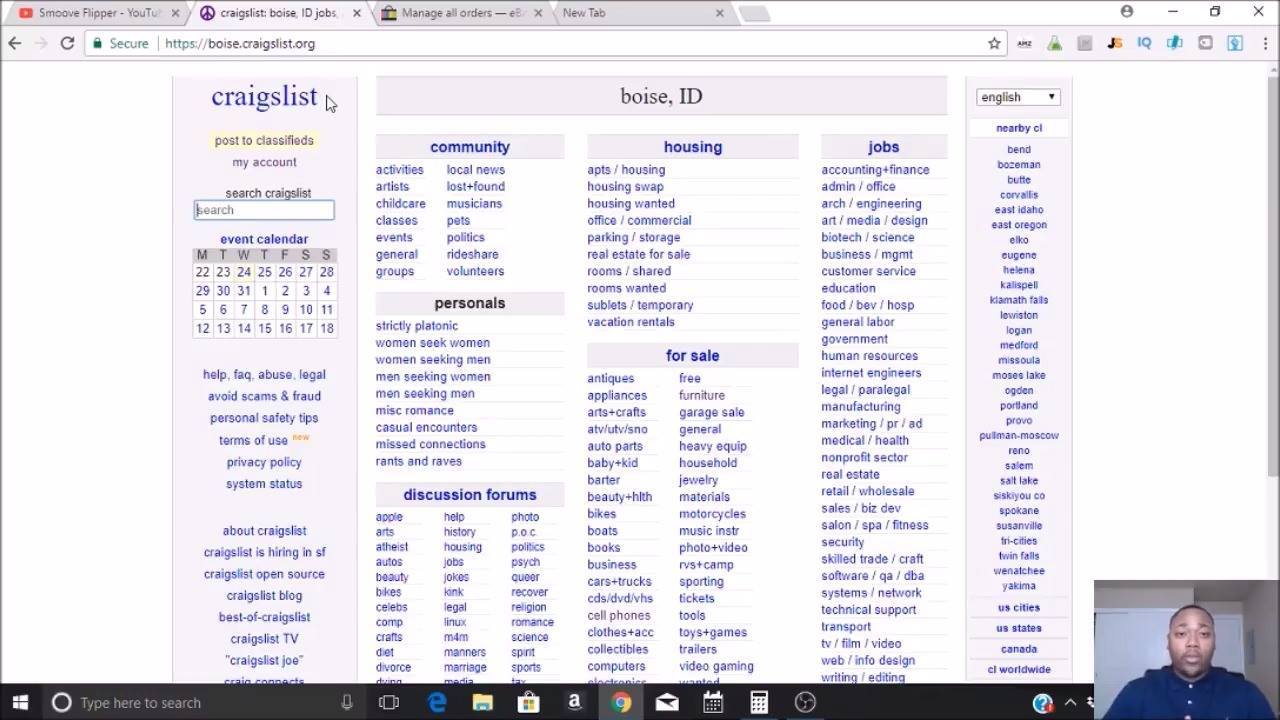The image size is (1280, 720).
Task: Go to nearby city spokane
Action: point(1019,511)
